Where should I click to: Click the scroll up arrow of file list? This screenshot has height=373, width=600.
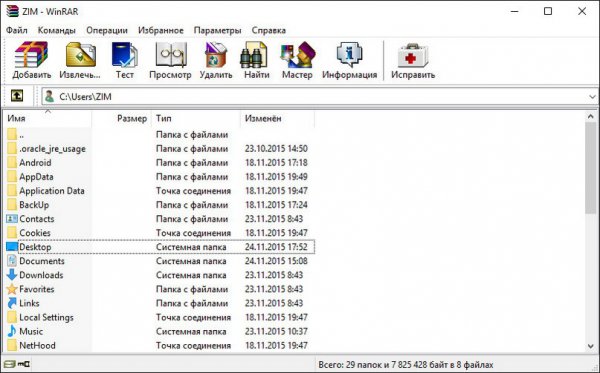click(x=591, y=116)
